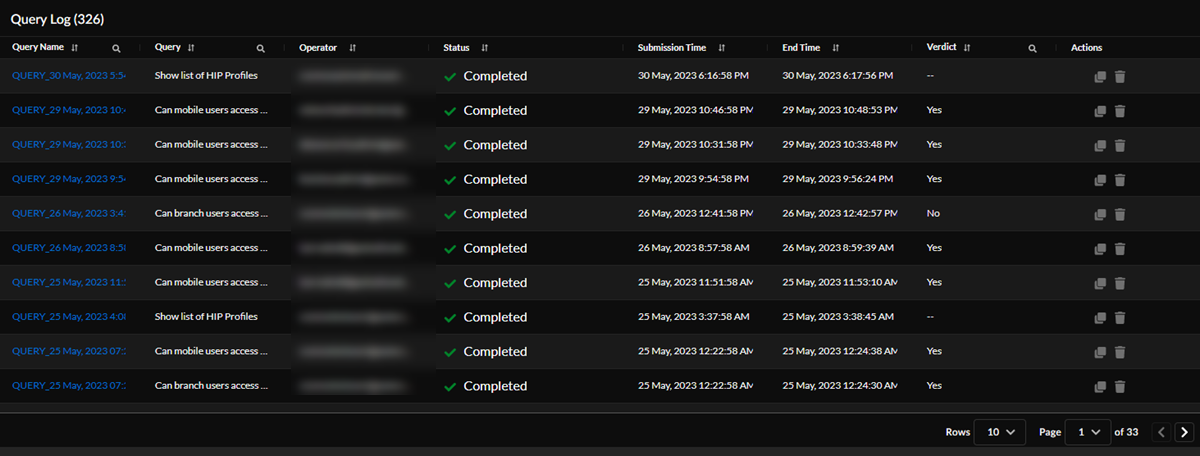
Task: Delete the query with the No verdict
Action: pyautogui.click(x=1120, y=214)
